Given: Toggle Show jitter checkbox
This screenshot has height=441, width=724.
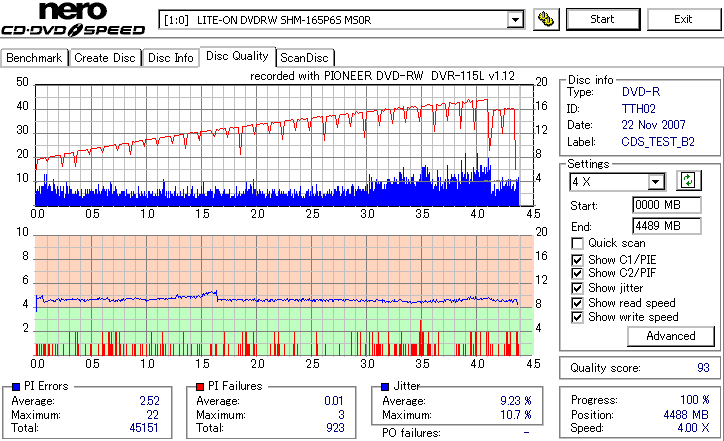Looking at the screenshot, I should point(577,289).
